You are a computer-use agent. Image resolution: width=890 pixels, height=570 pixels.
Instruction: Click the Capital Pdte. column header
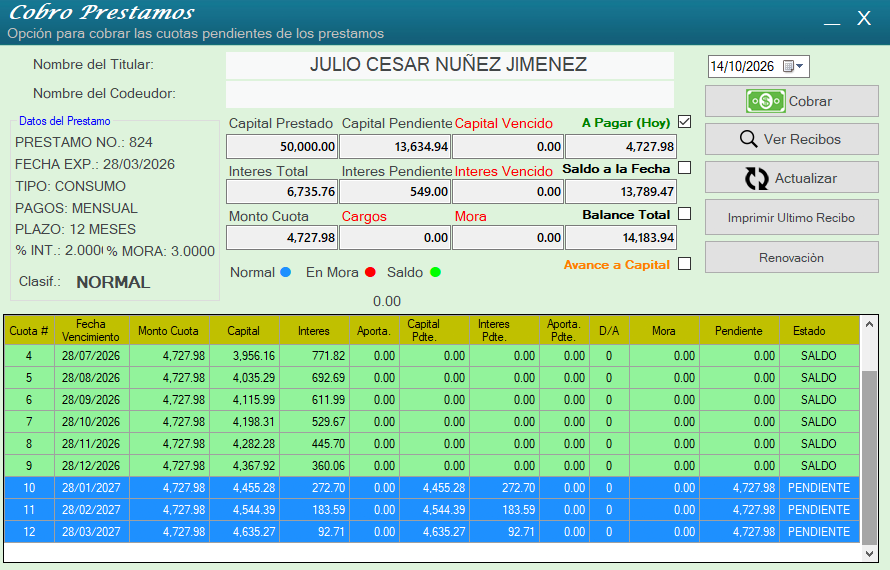pyautogui.click(x=435, y=330)
